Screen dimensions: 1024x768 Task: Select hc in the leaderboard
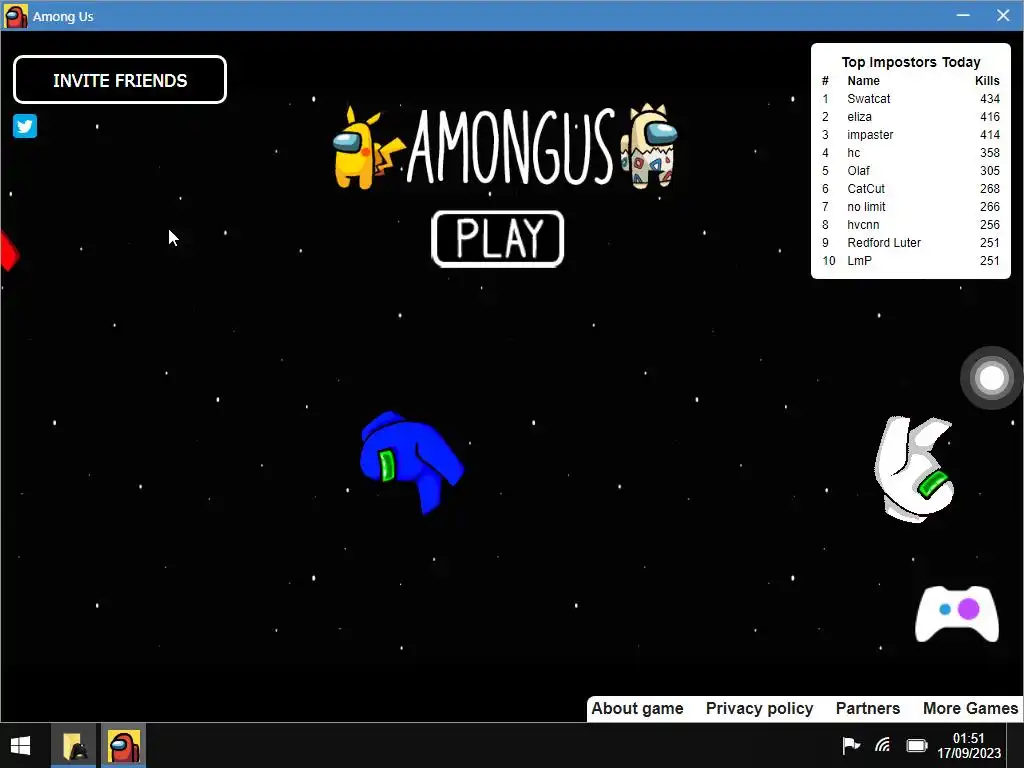[x=854, y=153]
